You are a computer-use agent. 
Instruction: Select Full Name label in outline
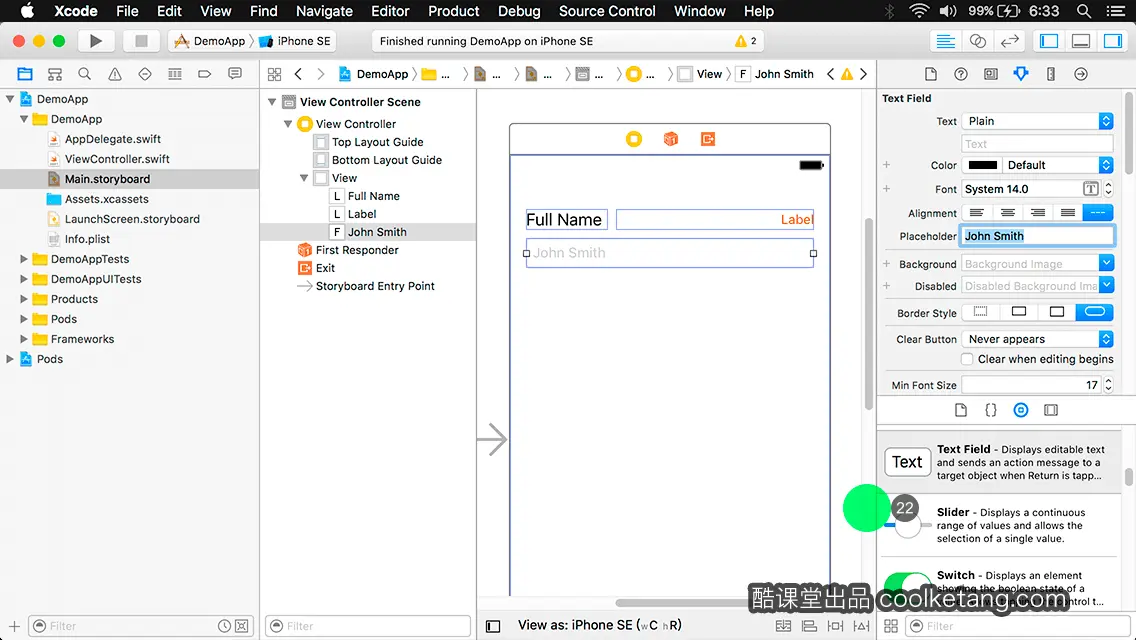tap(373, 196)
